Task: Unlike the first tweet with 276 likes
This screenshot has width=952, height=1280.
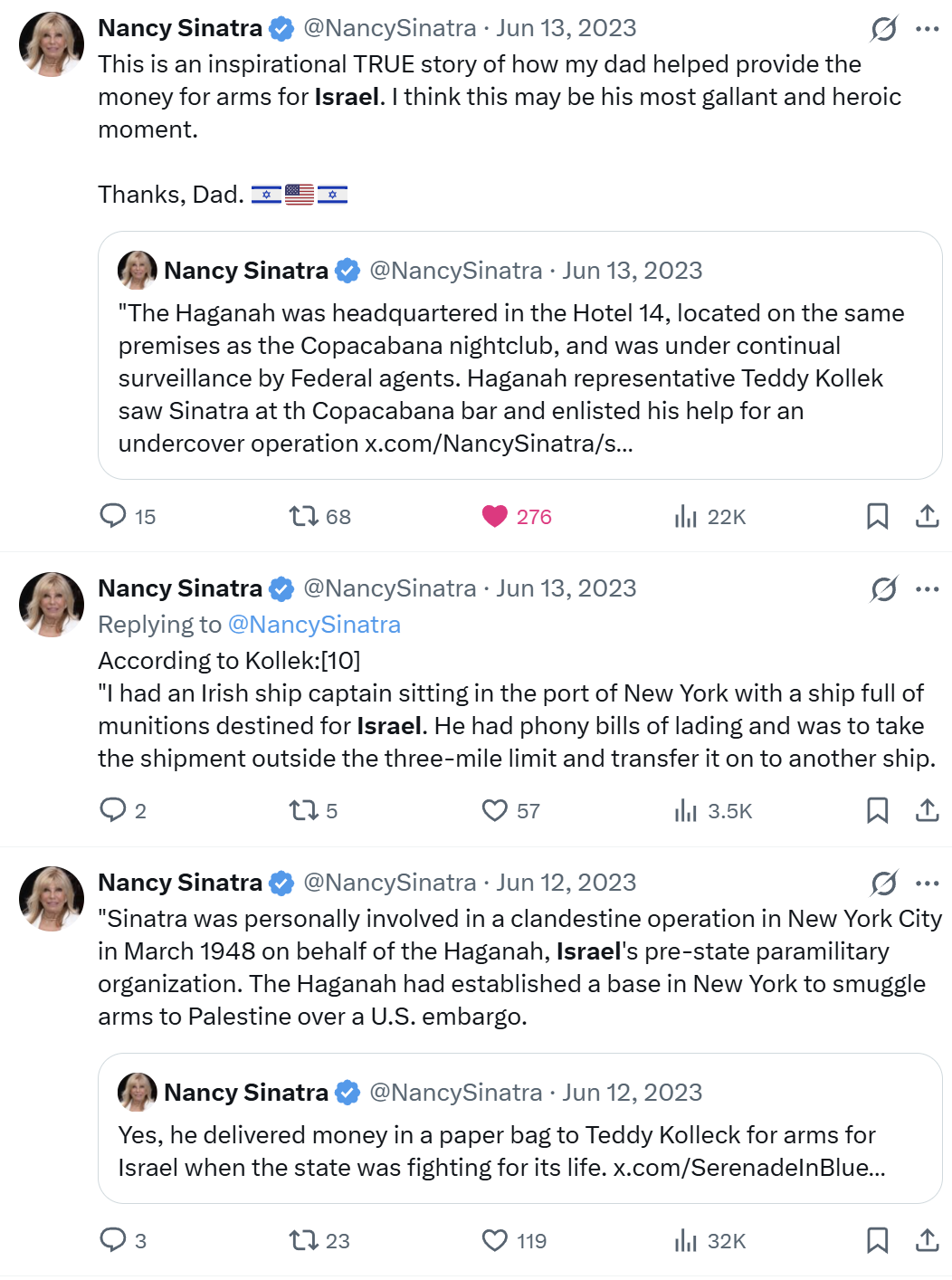Action: [x=495, y=516]
